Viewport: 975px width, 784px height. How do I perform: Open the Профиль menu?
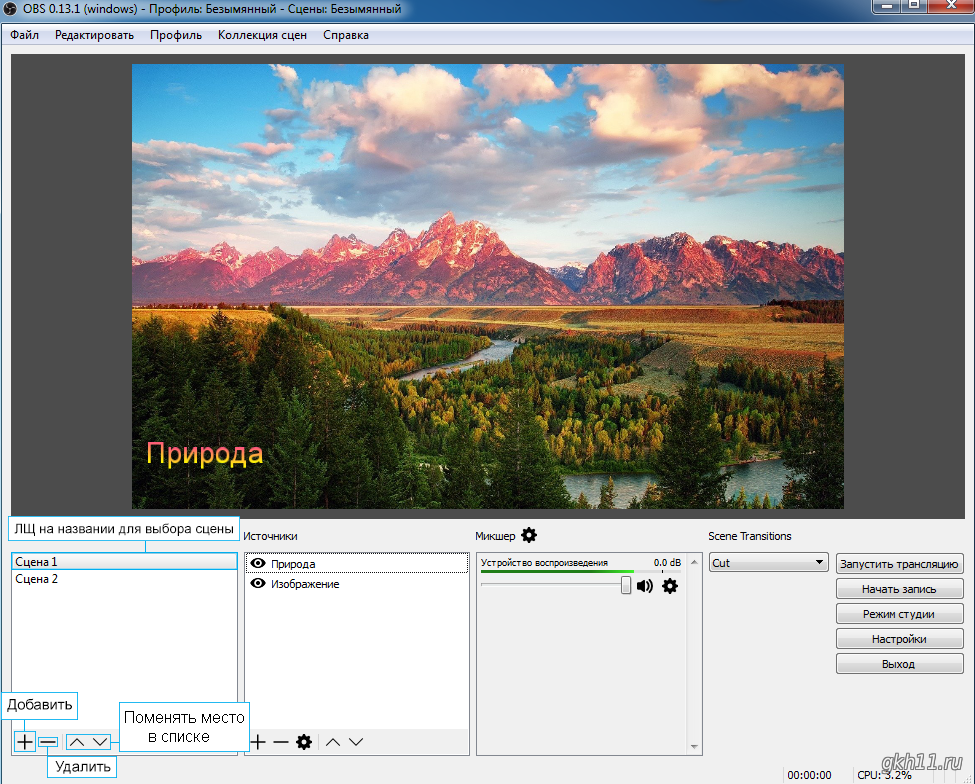(176, 35)
